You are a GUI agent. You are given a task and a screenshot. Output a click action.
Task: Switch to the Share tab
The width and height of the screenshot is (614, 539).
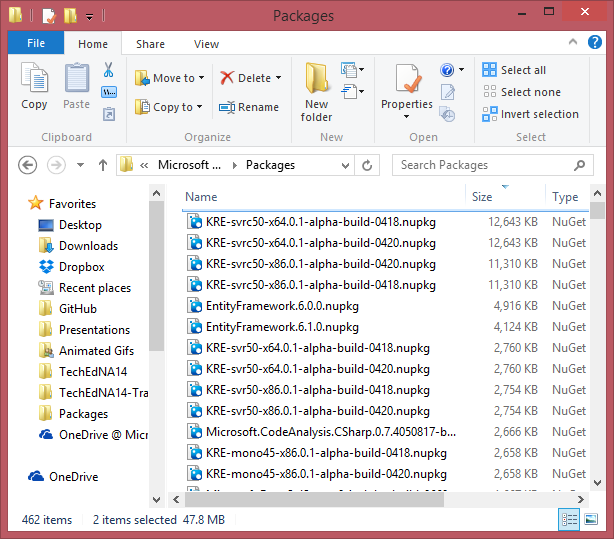[x=150, y=44]
